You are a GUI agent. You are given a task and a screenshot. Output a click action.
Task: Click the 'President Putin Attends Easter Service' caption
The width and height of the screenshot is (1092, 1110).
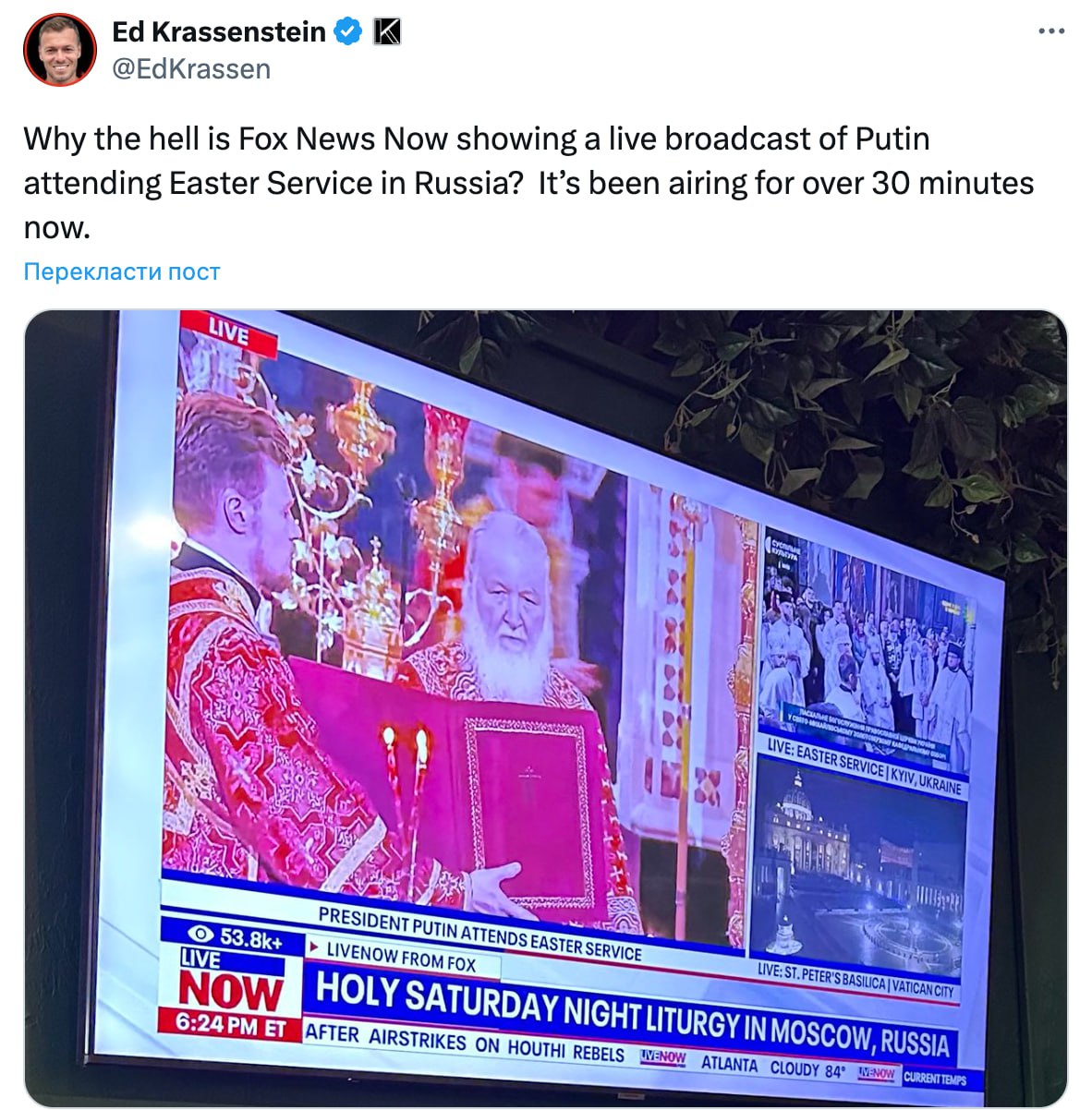tap(479, 933)
